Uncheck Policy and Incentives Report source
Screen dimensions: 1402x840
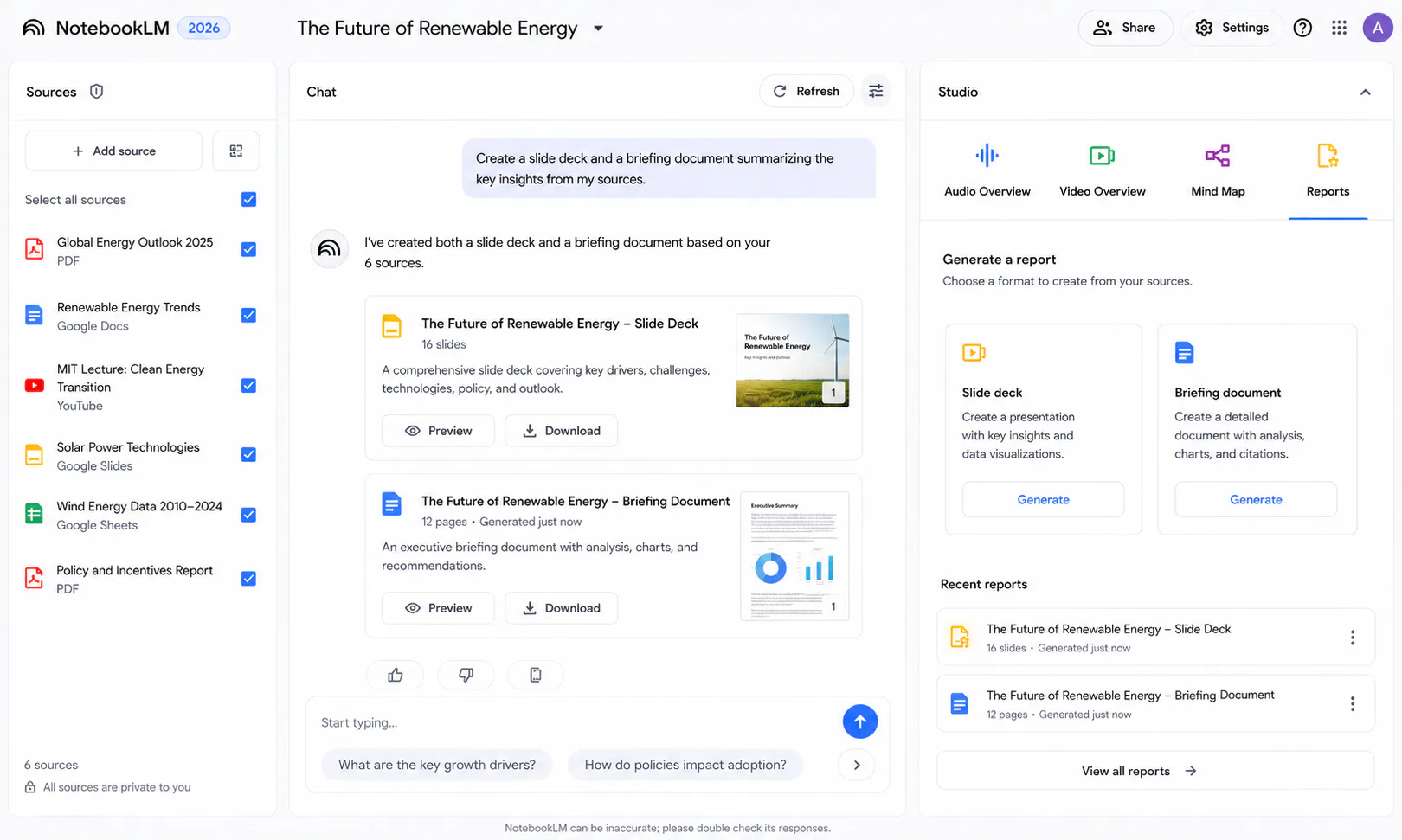coord(248,579)
